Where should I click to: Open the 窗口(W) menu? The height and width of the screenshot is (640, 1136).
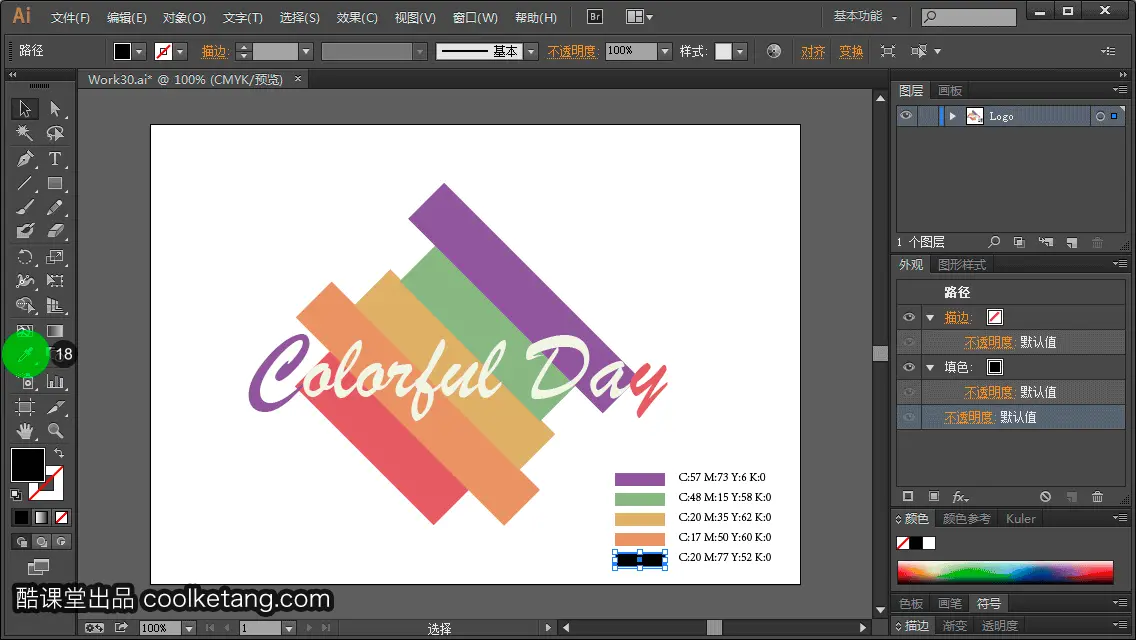click(475, 17)
